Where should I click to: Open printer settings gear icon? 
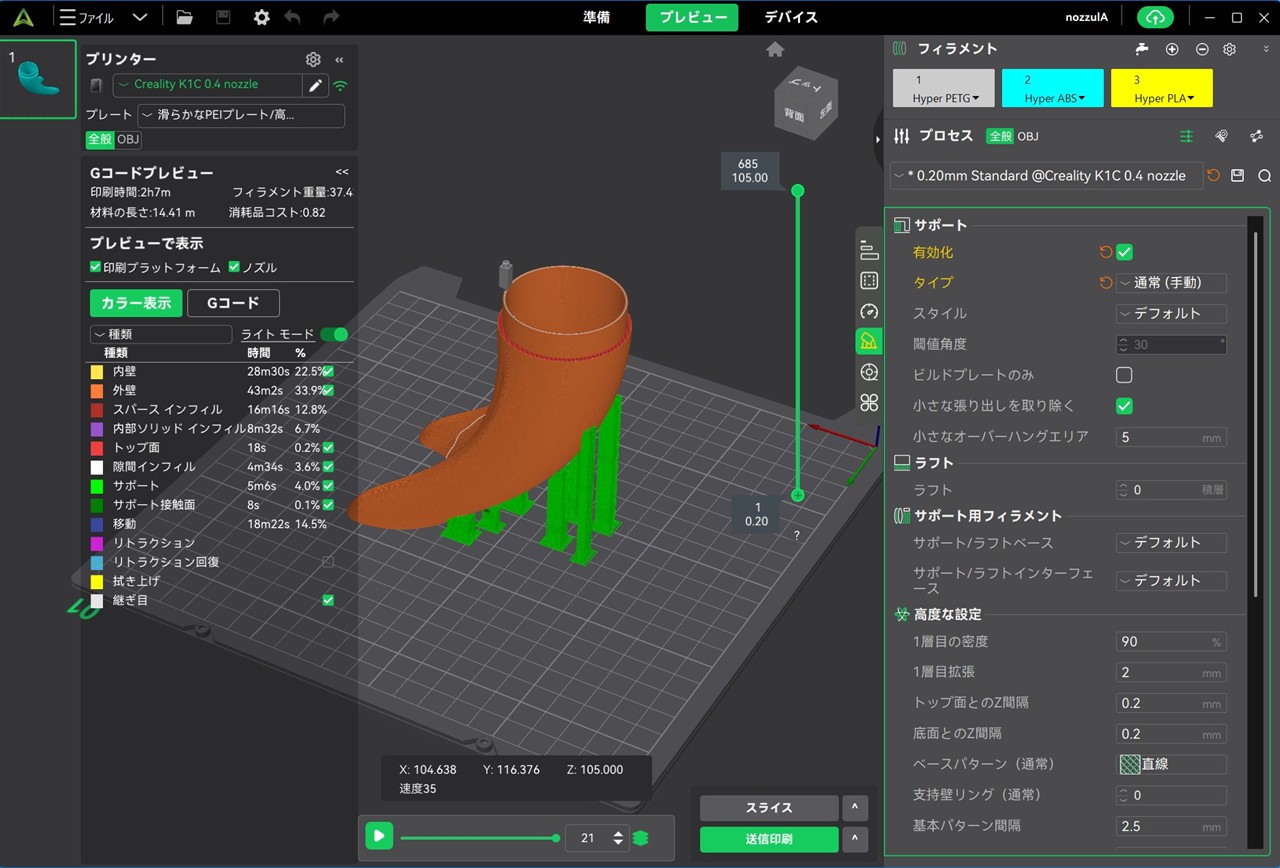point(313,60)
